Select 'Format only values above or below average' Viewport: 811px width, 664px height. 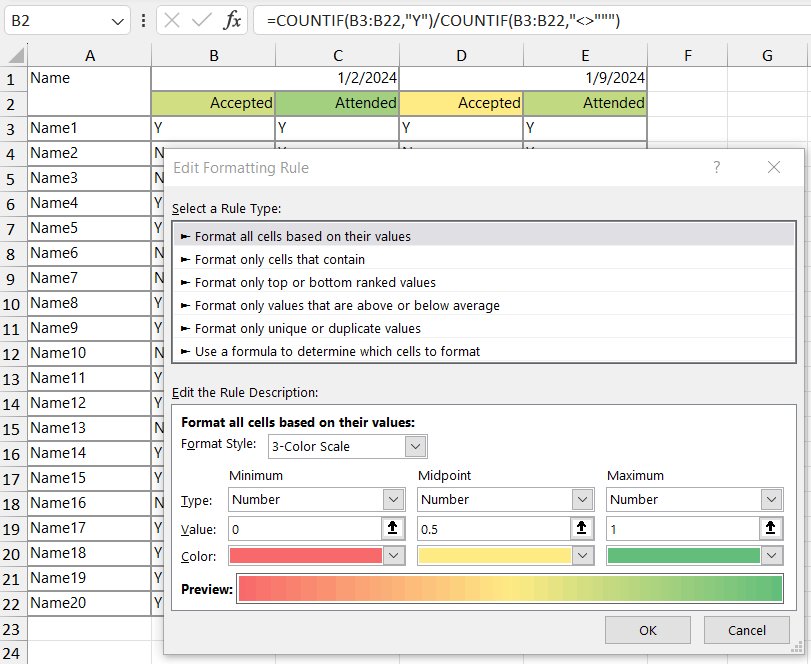click(x=484, y=306)
